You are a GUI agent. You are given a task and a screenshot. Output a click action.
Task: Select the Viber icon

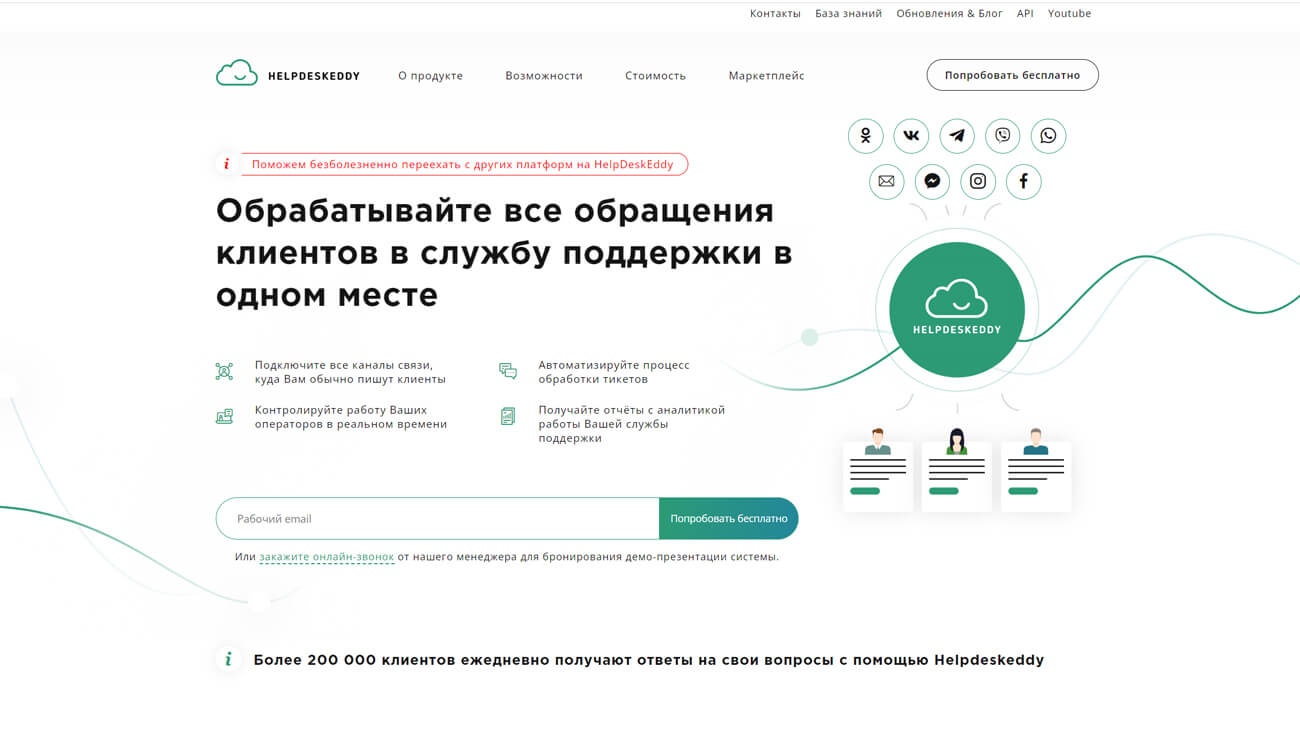[x=1003, y=136]
